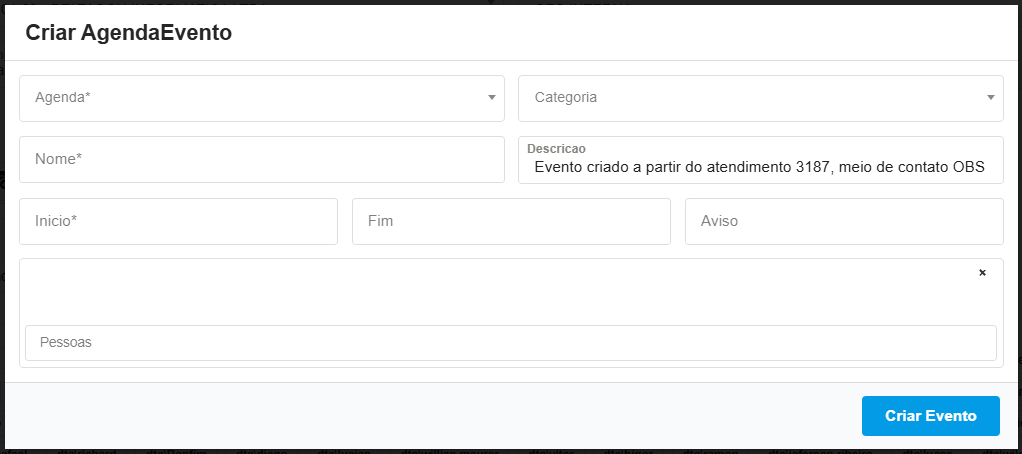Screen dimensions: 1022x454
Task: Click the dark backdrop strip above the dialog
Action: (x=300, y=2)
